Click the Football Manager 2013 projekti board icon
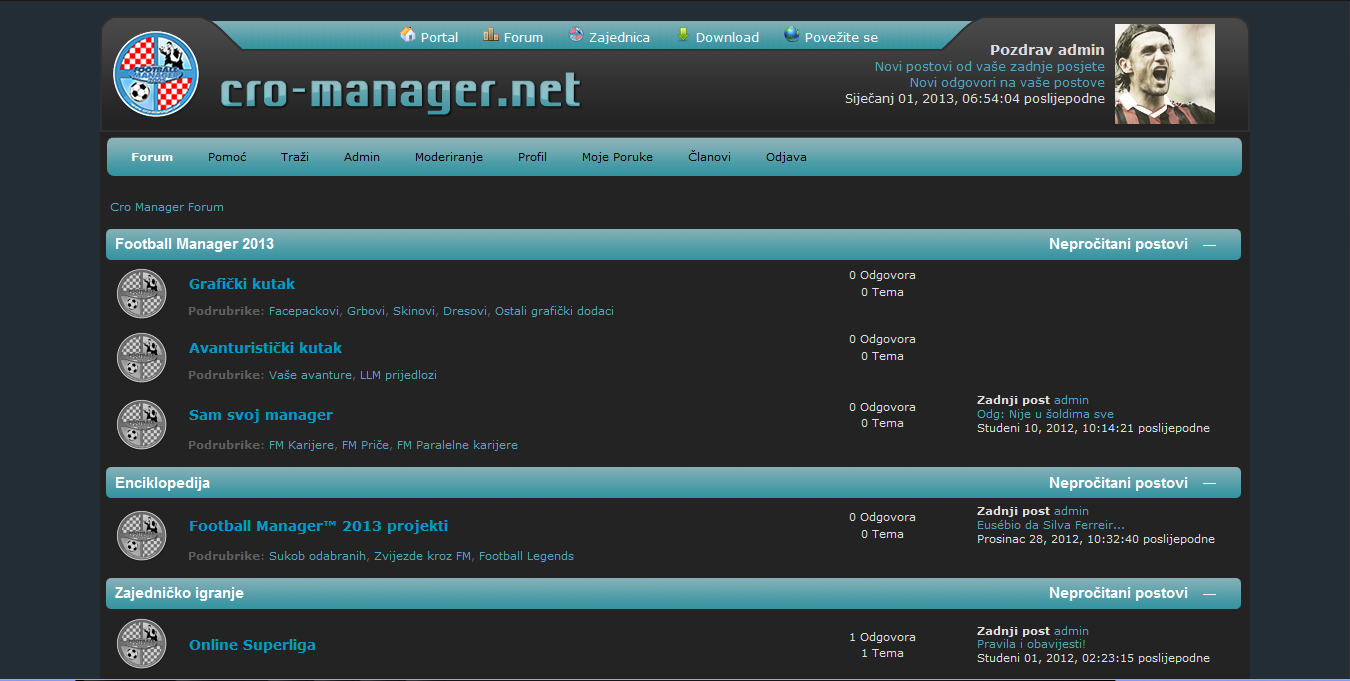The width and height of the screenshot is (1350, 681). (142, 535)
